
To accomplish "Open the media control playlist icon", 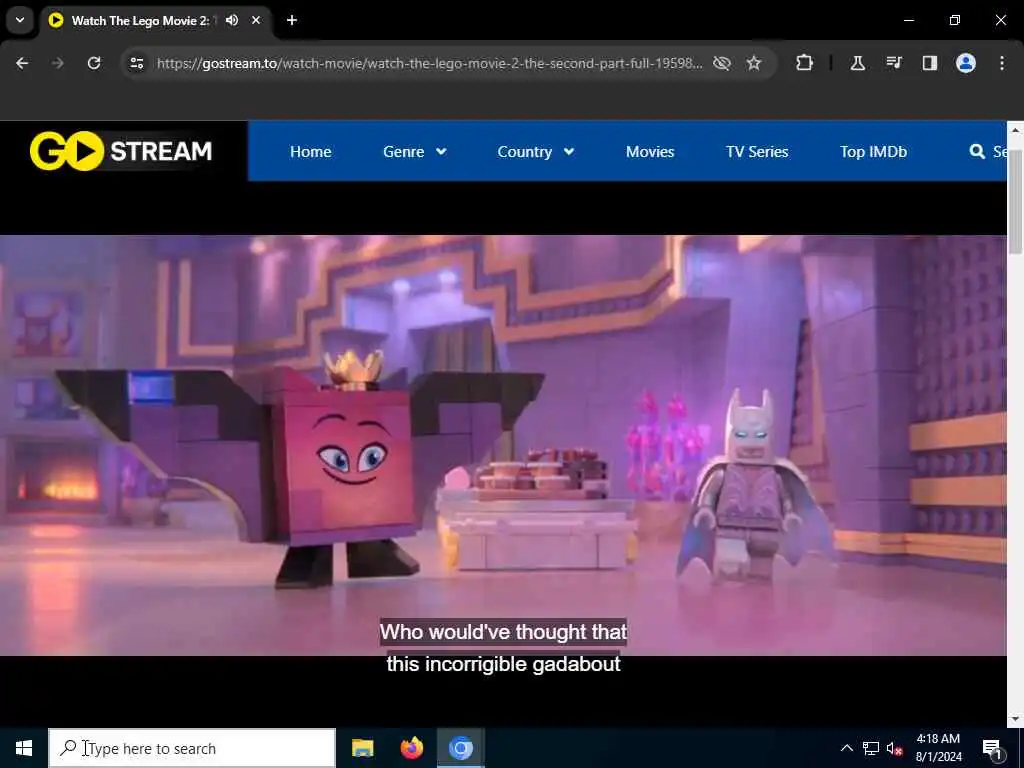I will click(x=894, y=63).
